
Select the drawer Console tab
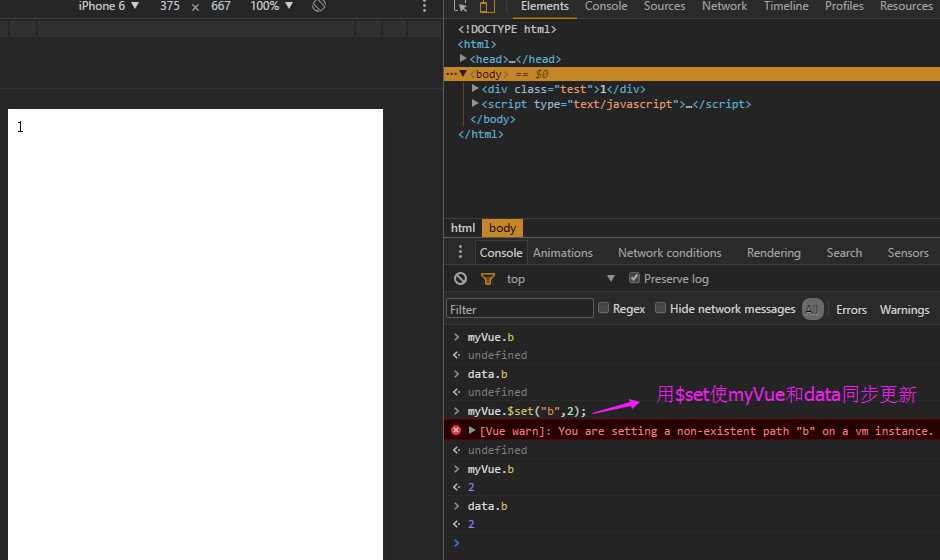click(x=501, y=253)
